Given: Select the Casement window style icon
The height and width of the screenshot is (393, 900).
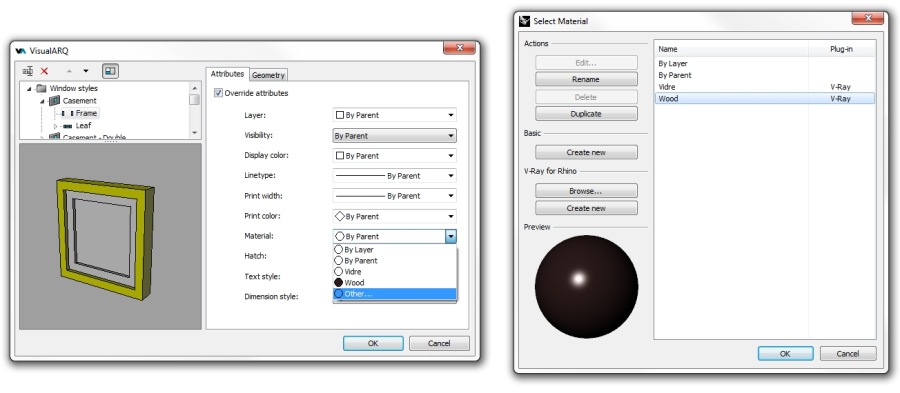Looking at the screenshot, I should tap(54, 100).
